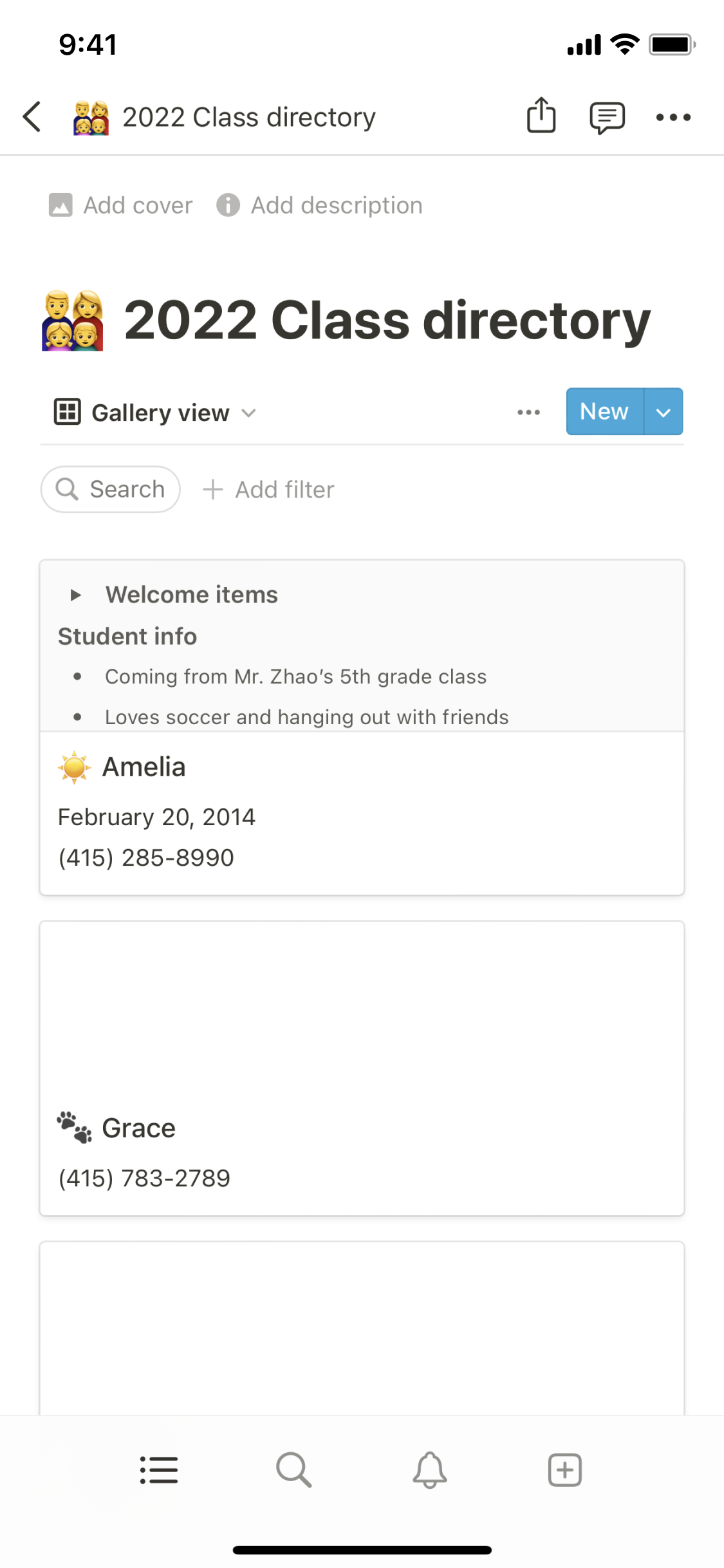Image resolution: width=724 pixels, height=1568 pixels.
Task: Tap the bottom bar search icon
Action: coord(294,1470)
